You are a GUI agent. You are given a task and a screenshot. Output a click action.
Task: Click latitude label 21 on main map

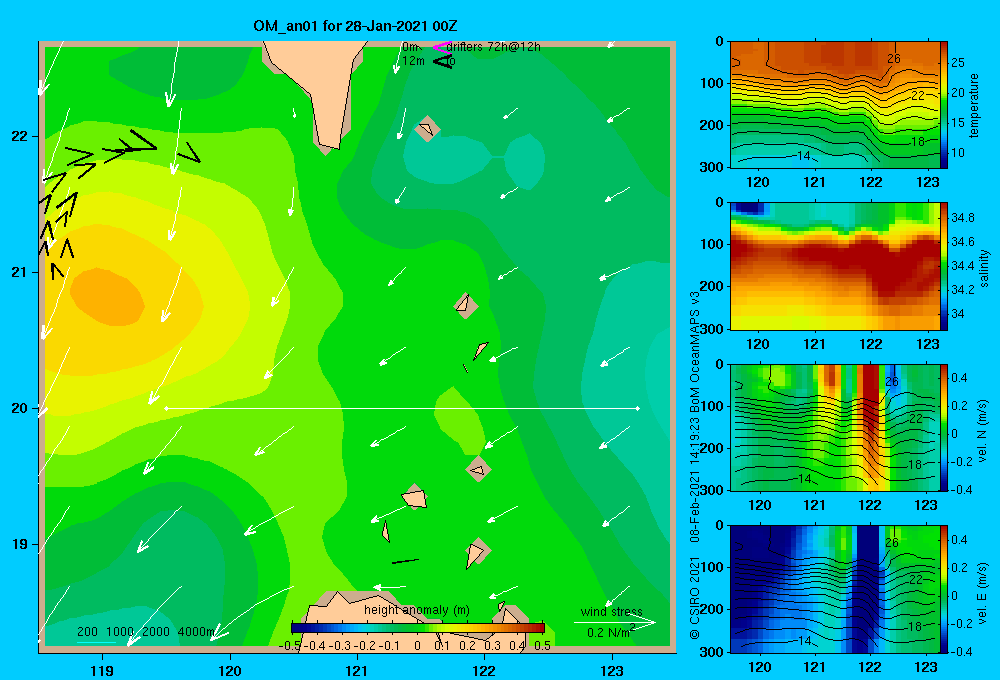point(19,272)
